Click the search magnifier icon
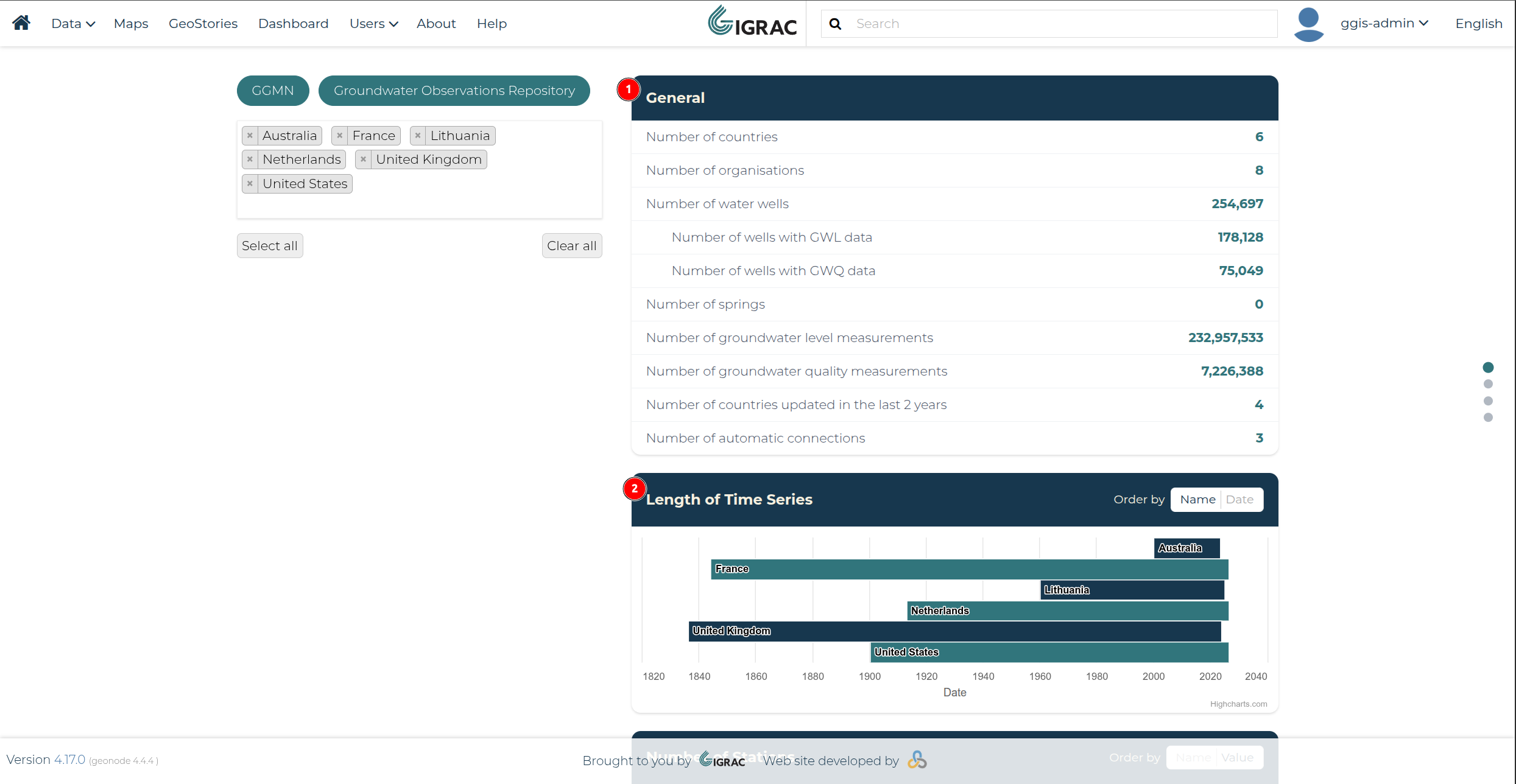This screenshot has width=1516, height=784. pyautogui.click(x=836, y=24)
